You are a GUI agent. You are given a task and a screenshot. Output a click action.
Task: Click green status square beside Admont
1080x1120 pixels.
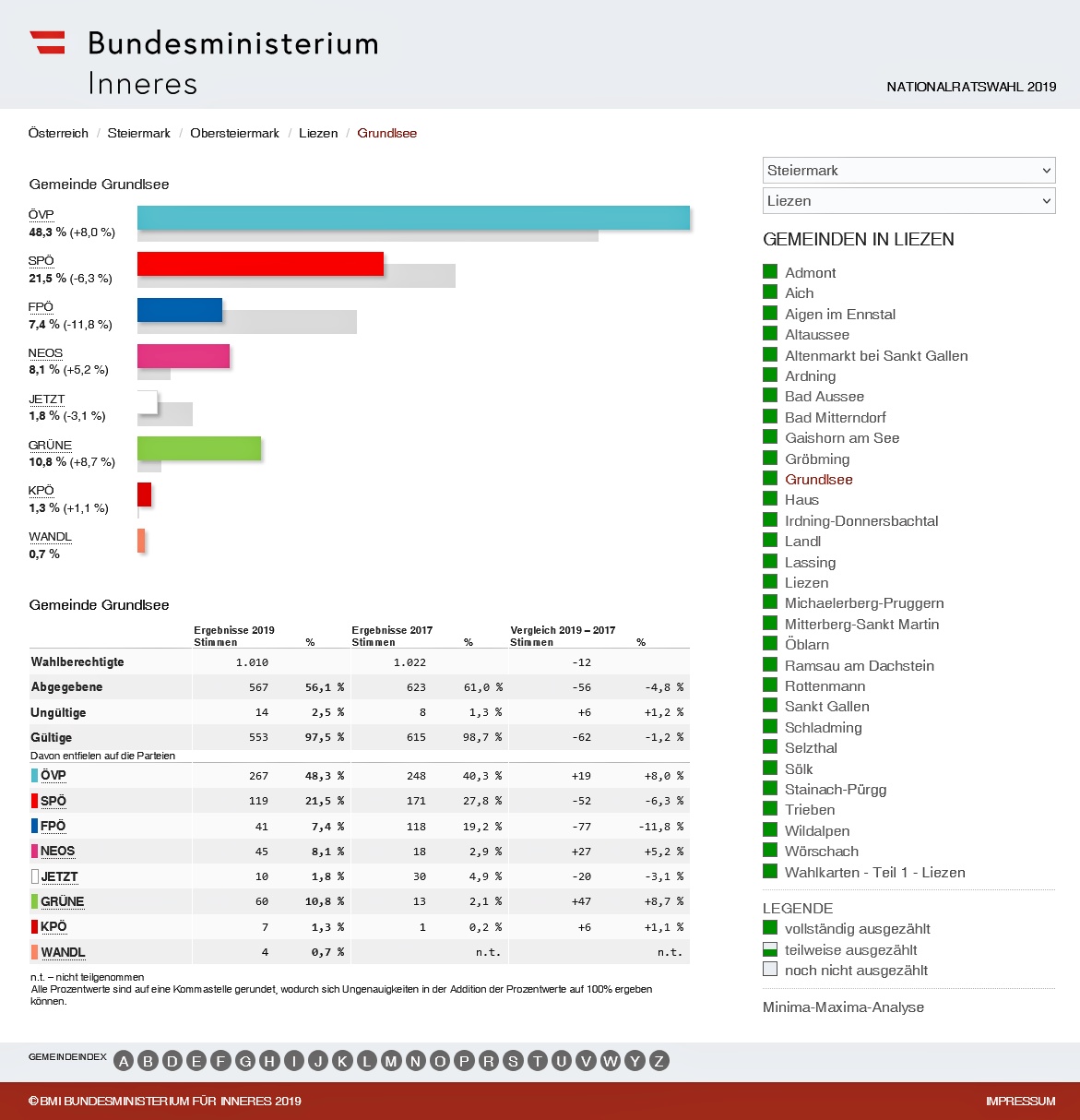770,272
